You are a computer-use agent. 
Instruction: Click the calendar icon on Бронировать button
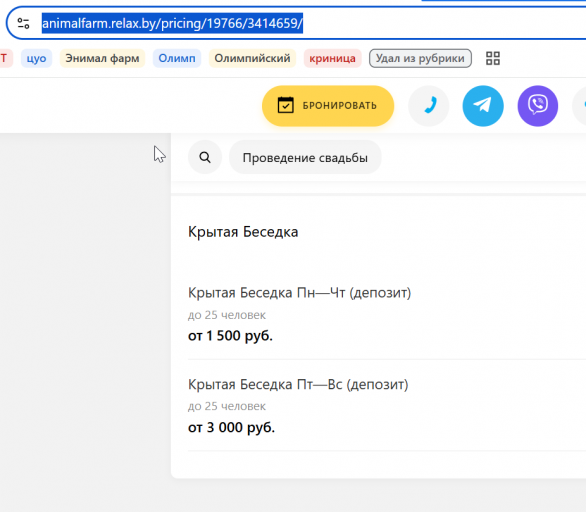(x=286, y=105)
